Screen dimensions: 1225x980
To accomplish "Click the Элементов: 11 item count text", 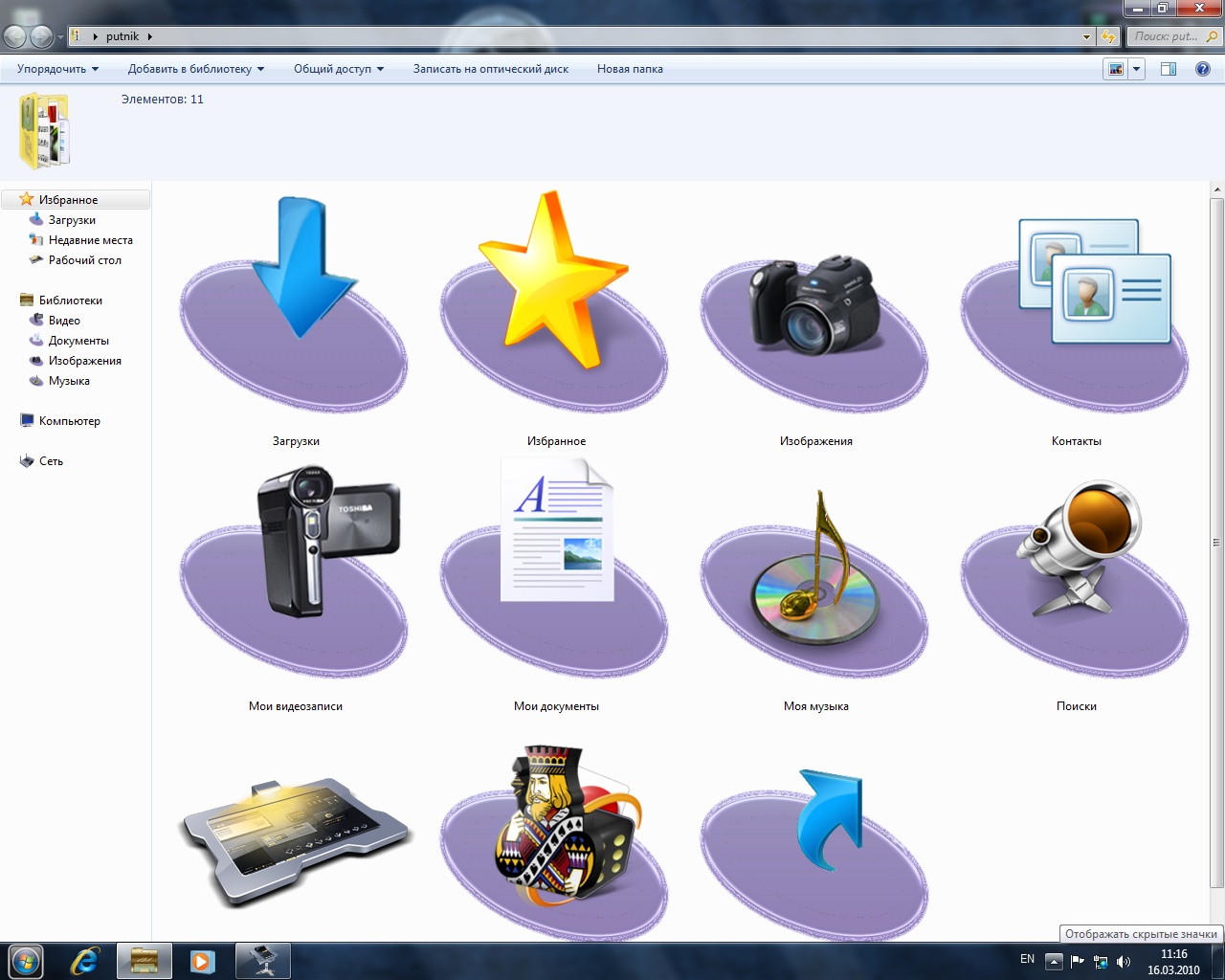I will pyautogui.click(x=162, y=100).
